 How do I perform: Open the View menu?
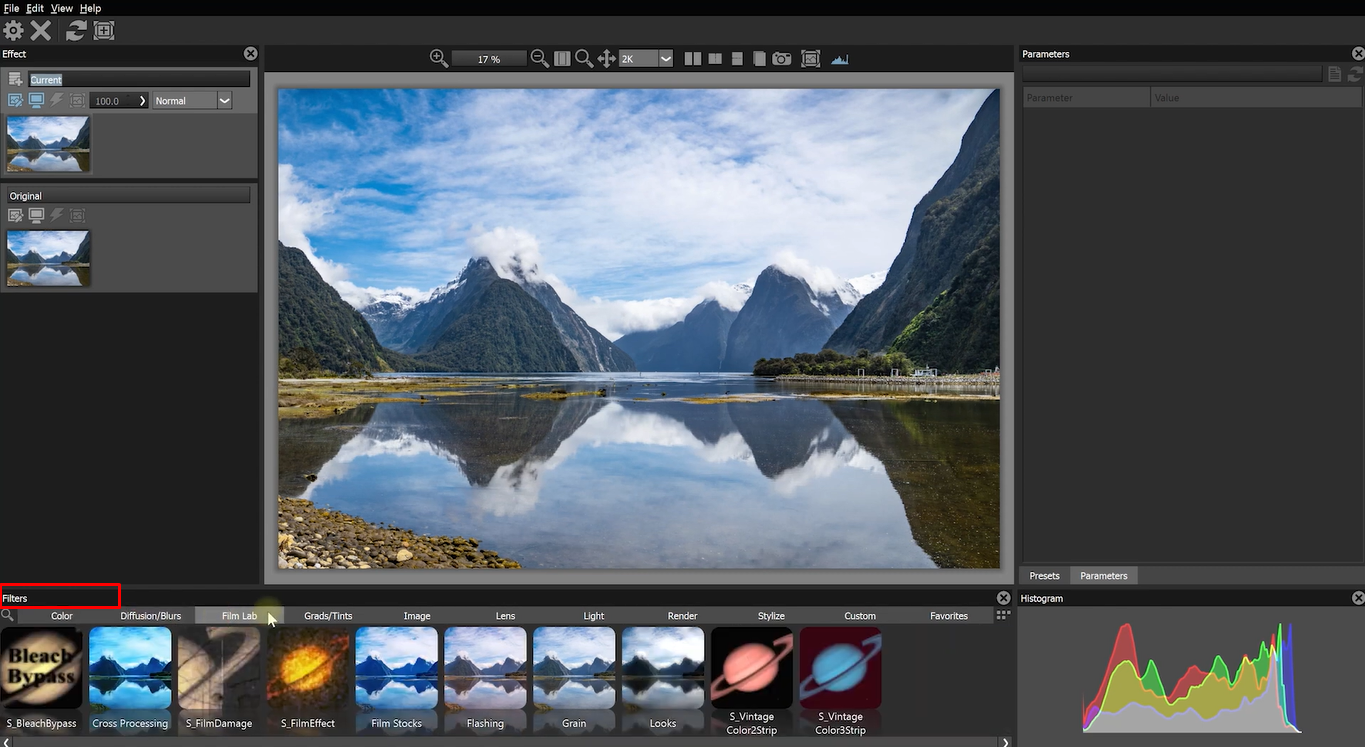pos(61,8)
